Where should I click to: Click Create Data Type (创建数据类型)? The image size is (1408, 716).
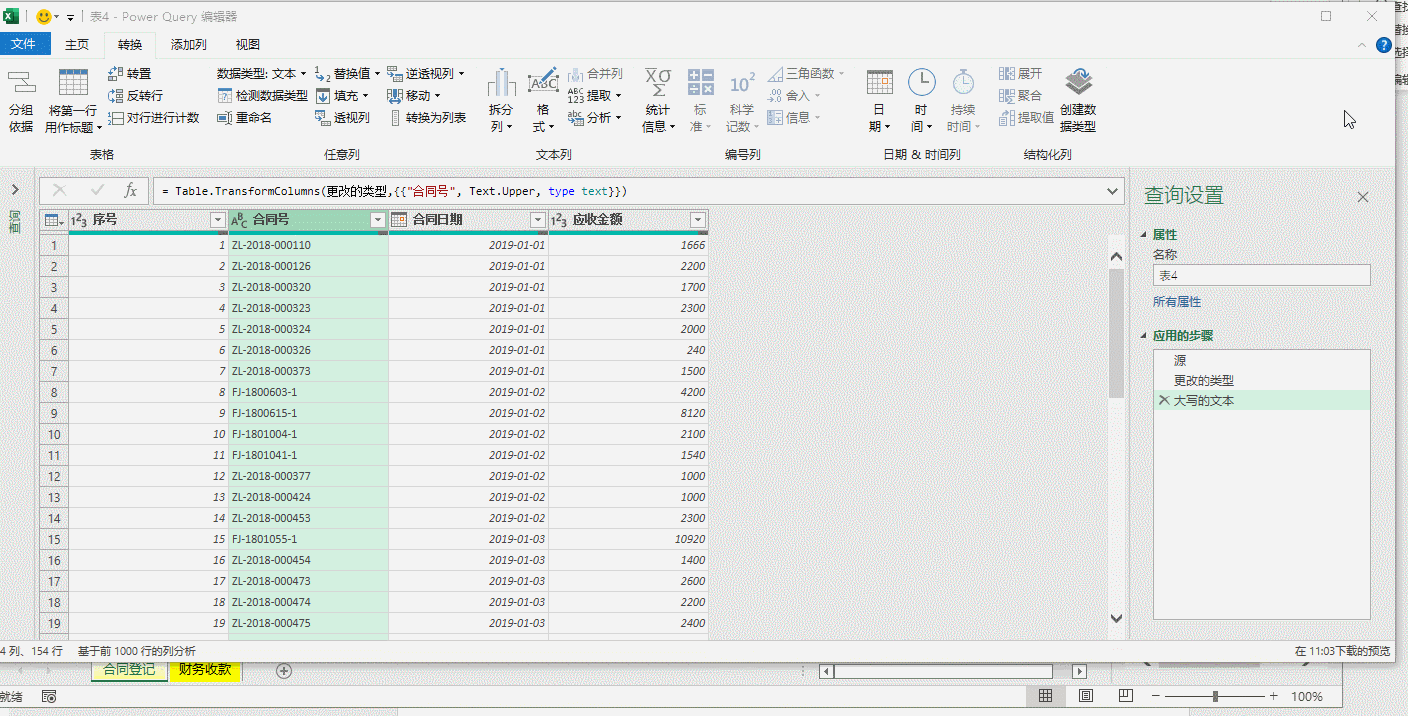(1078, 102)
